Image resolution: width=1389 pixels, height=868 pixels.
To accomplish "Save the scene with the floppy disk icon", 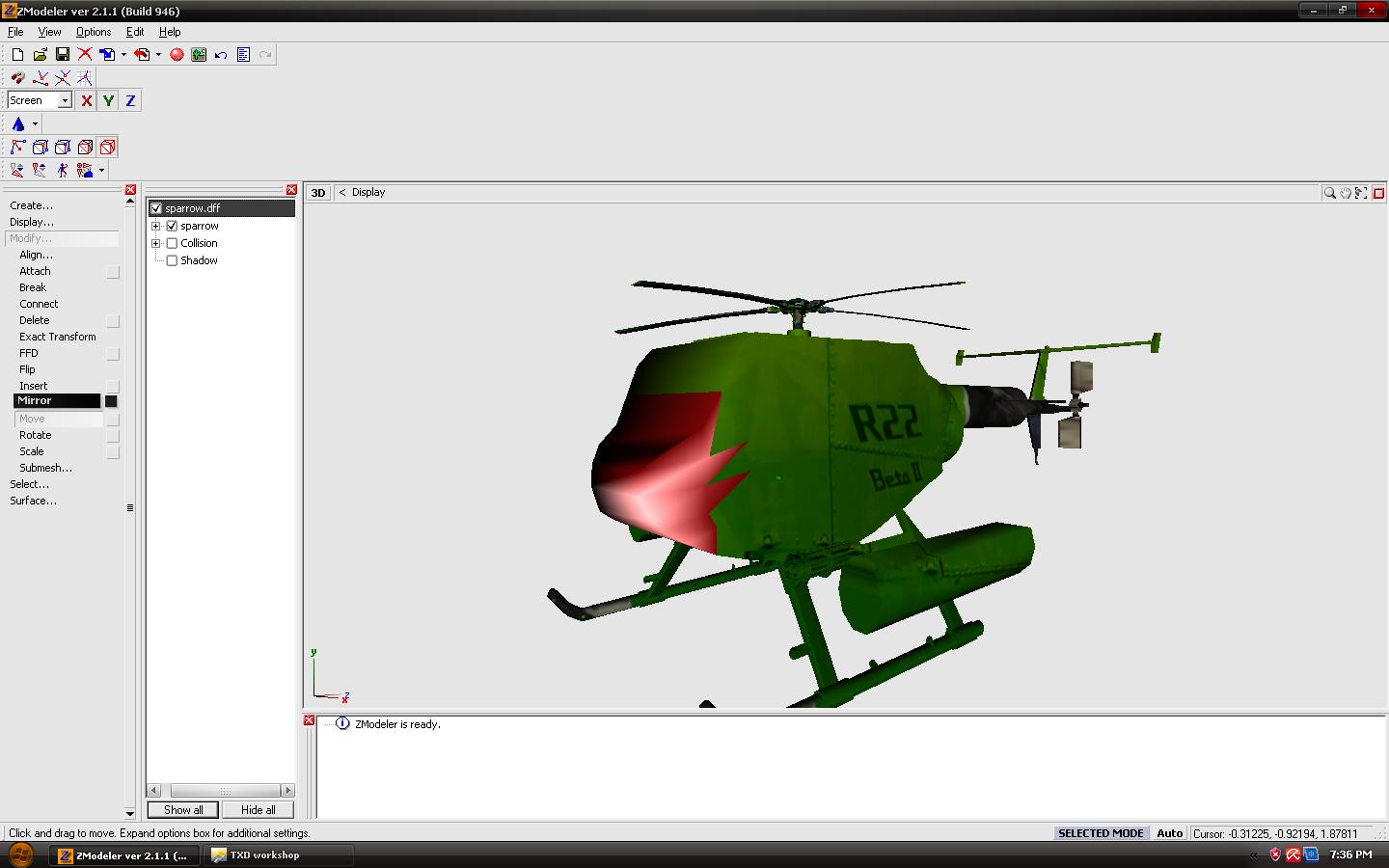I will click(x=63, y=55).
